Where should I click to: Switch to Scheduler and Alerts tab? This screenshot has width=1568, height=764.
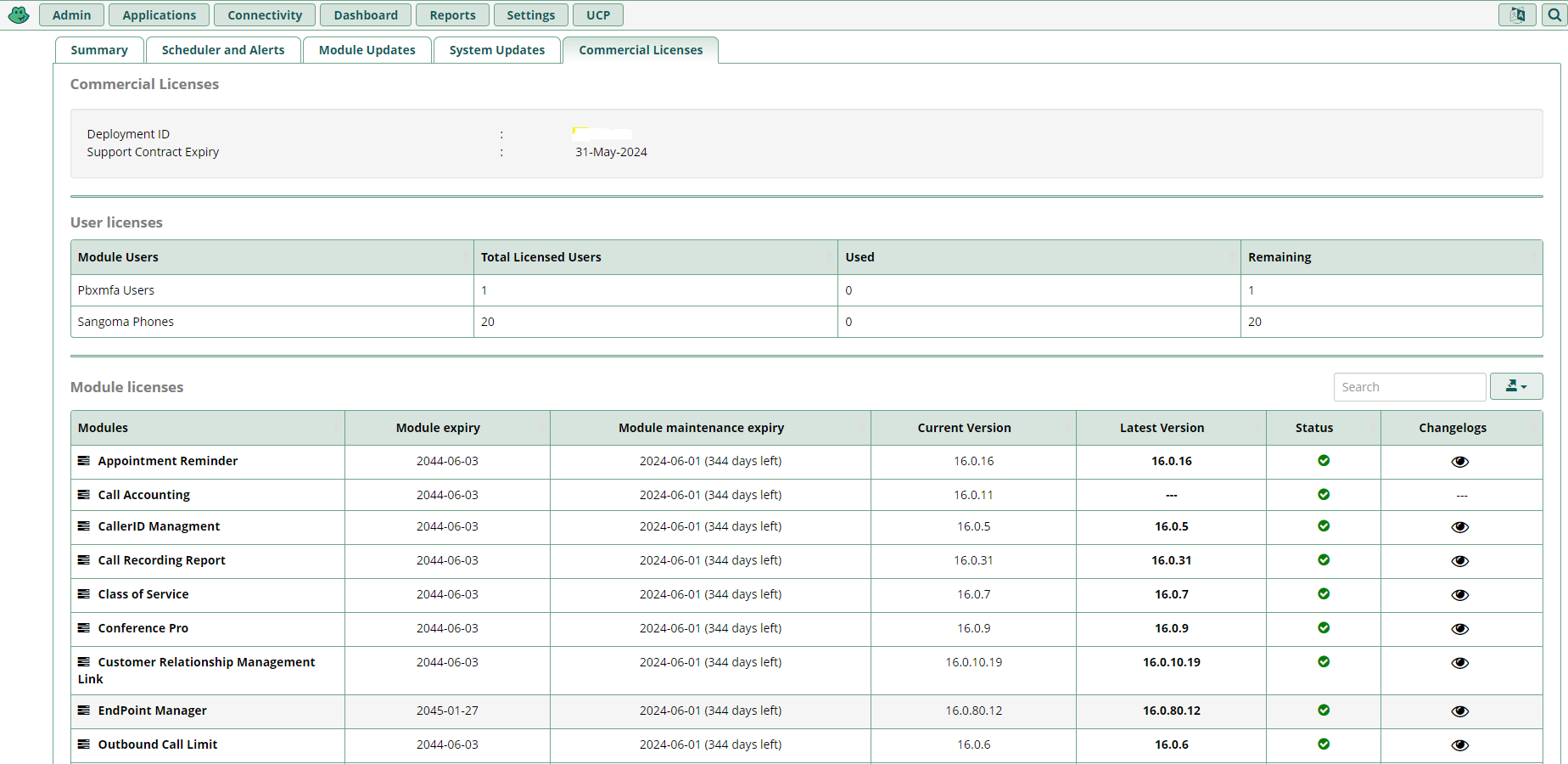(x=223, y=50)
